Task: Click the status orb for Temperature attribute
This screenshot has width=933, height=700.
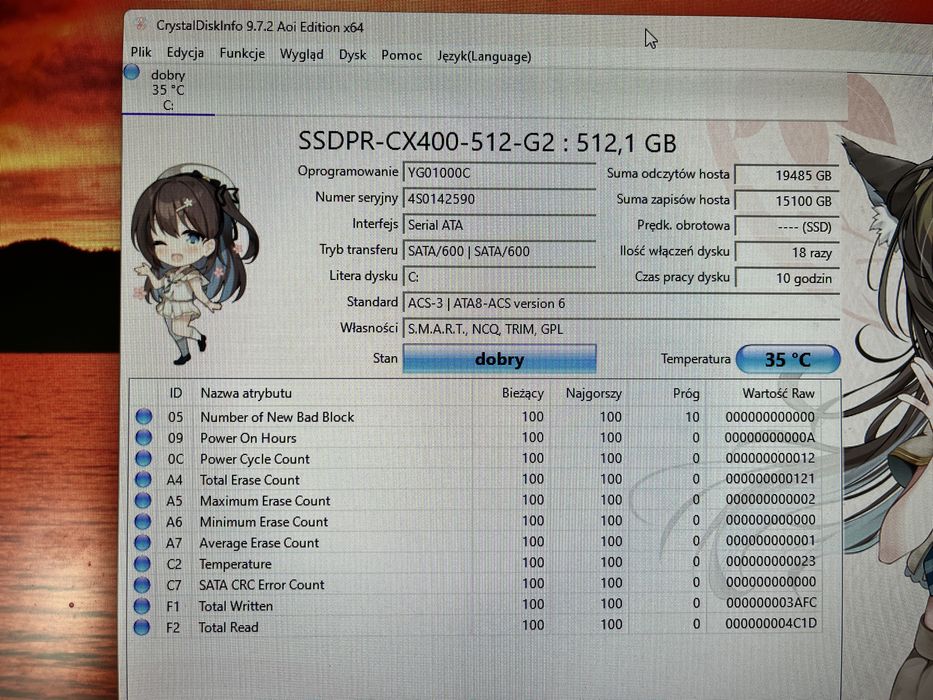Action: tap(142, 563)
